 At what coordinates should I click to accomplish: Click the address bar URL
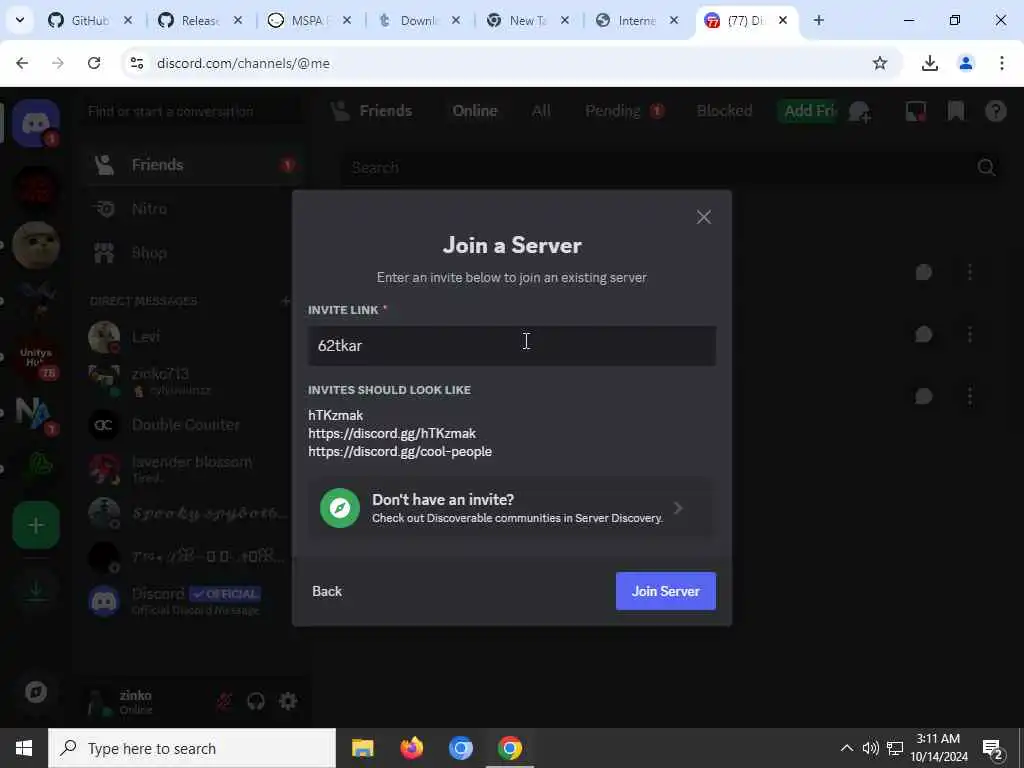[x=243, y=63]
